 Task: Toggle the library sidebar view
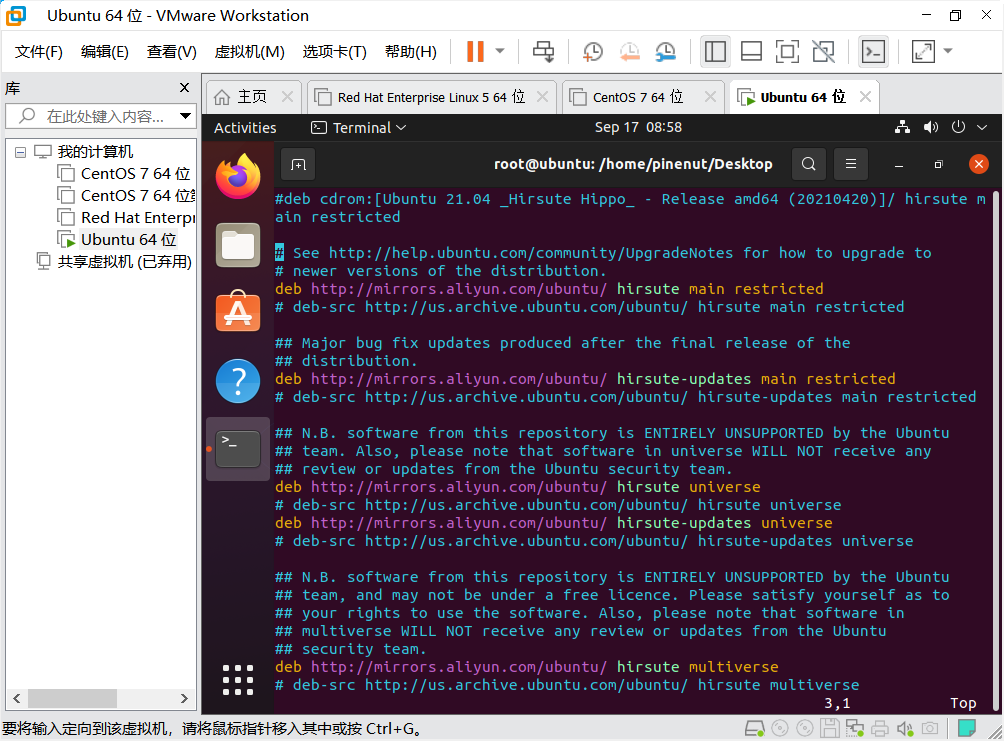point(715,51)
